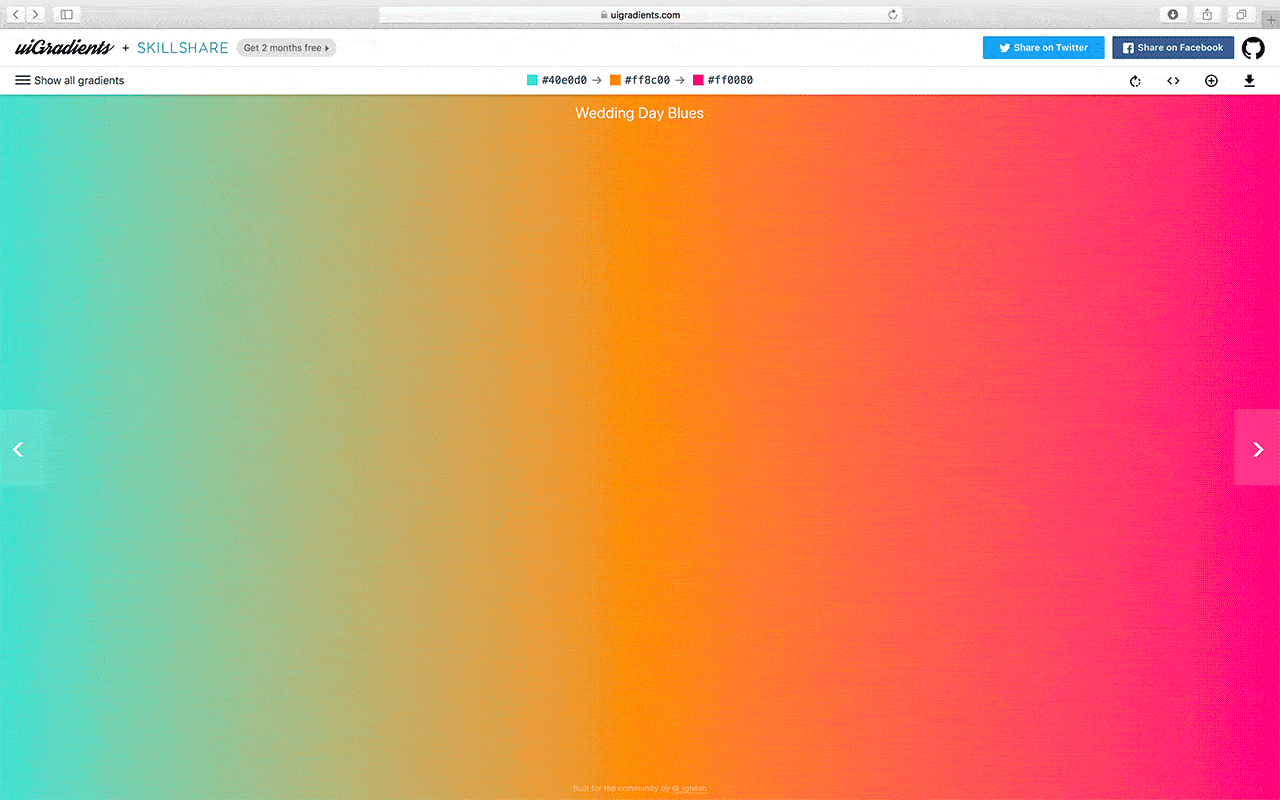Go to the previous gradient
Screen dimensions: 1280x800
(18, 449)
